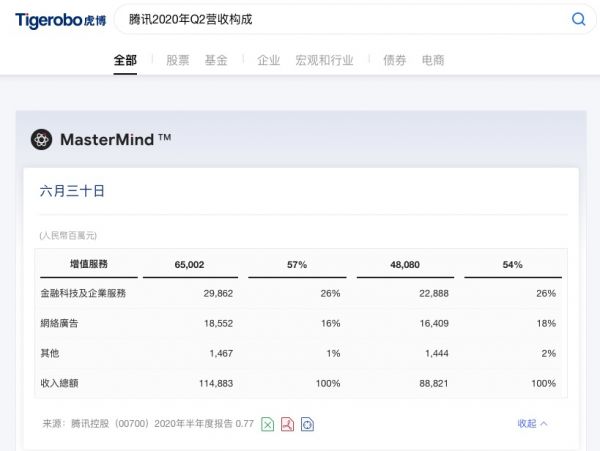Switch to the 债券 tab

coord(394,60)
